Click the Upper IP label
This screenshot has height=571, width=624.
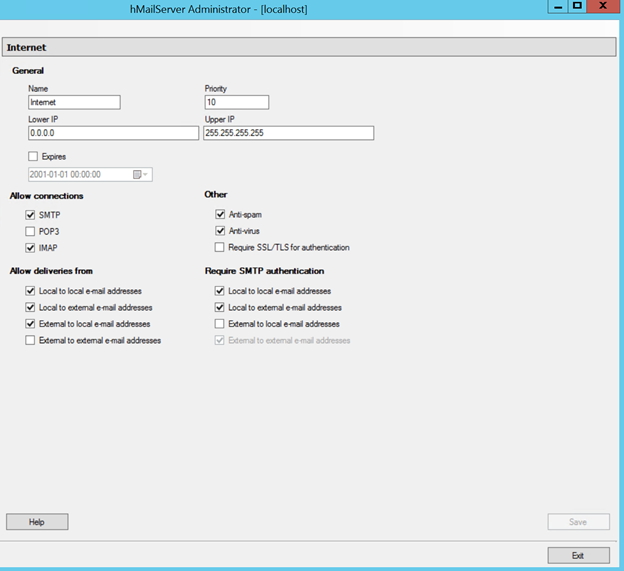(220, 119)
